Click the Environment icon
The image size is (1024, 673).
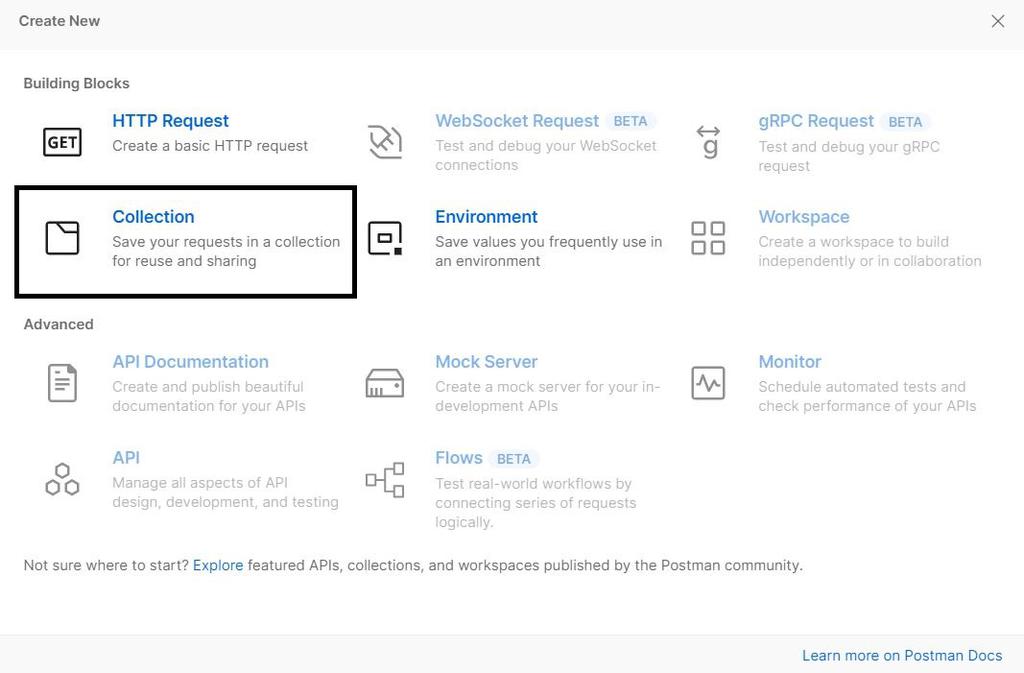[x=385, y=238]
